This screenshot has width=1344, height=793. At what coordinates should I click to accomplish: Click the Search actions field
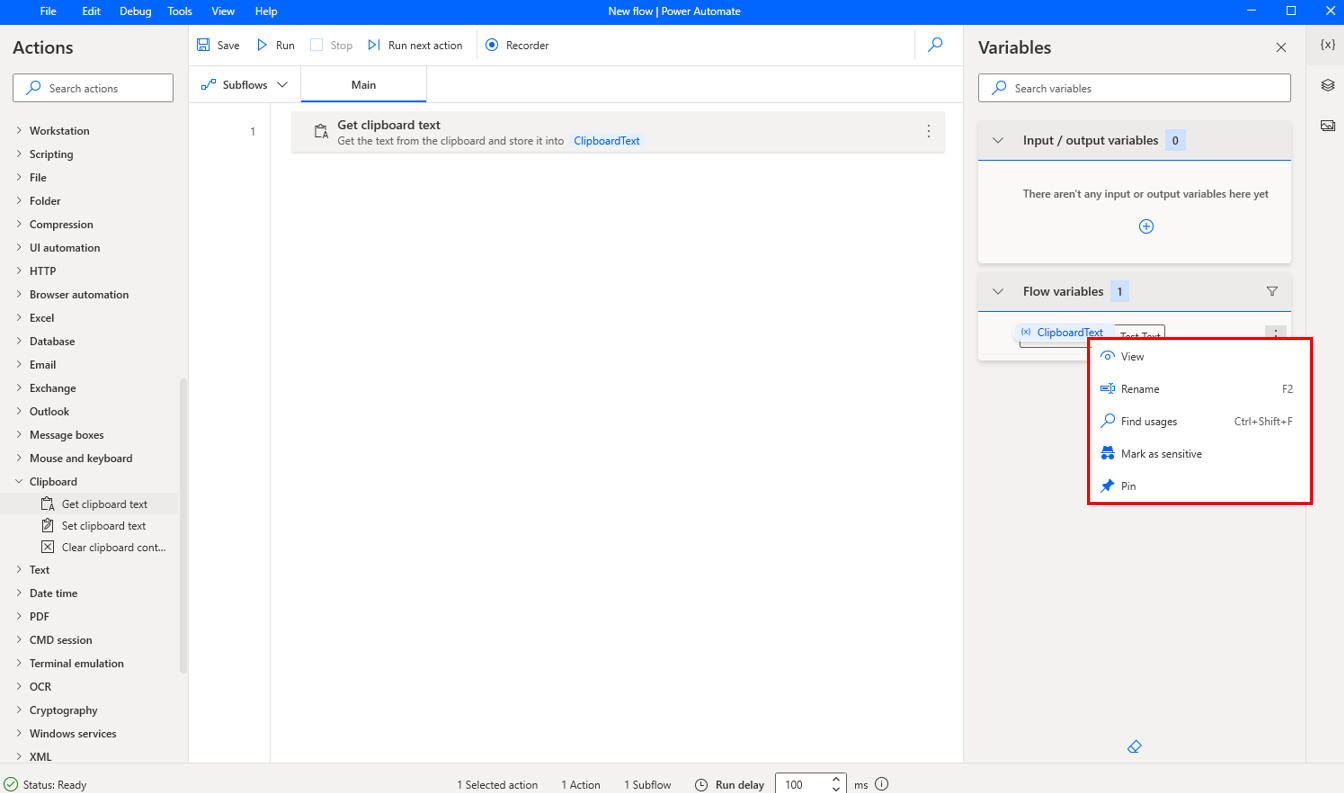click(x=92, y=87)
